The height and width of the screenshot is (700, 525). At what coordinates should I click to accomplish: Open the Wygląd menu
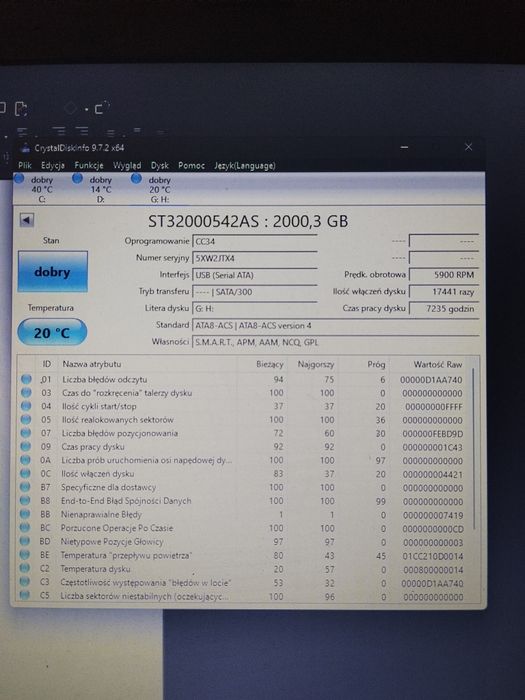pyautogui.click(x=127, y=166)
